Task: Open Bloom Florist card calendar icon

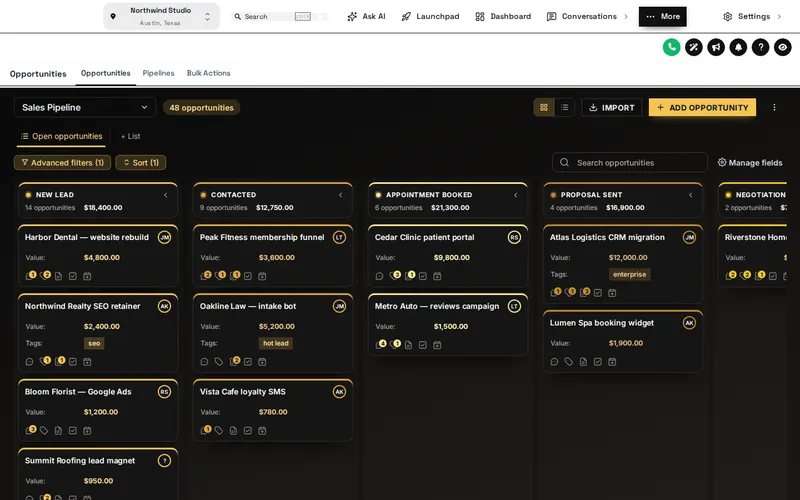Action: [x=87, y=431]
